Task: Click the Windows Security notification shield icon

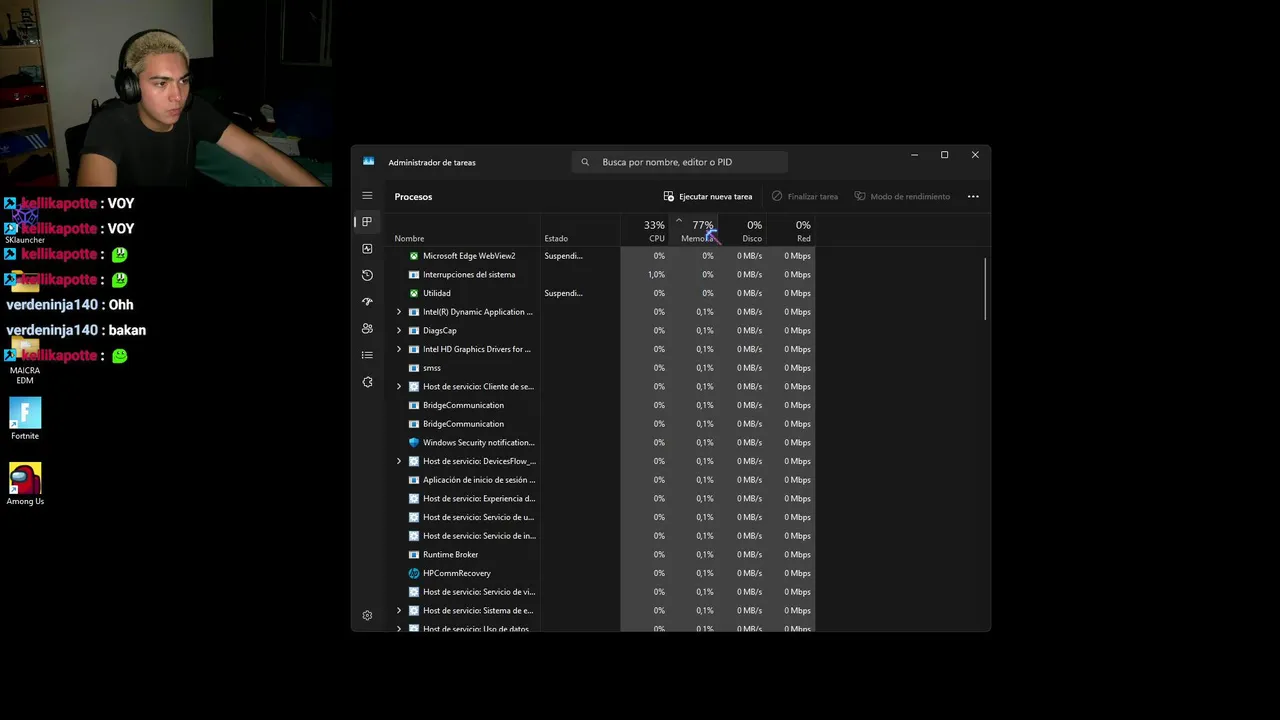Action: (414, 442)
